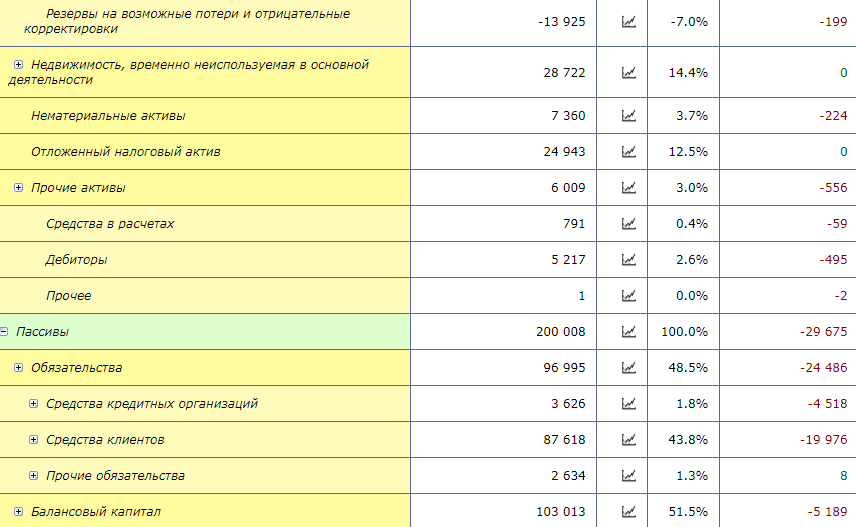The height and width of the screenshot is (527, 856).
Task: Click the Средства в расчетах label
Action: pos(110,224)
